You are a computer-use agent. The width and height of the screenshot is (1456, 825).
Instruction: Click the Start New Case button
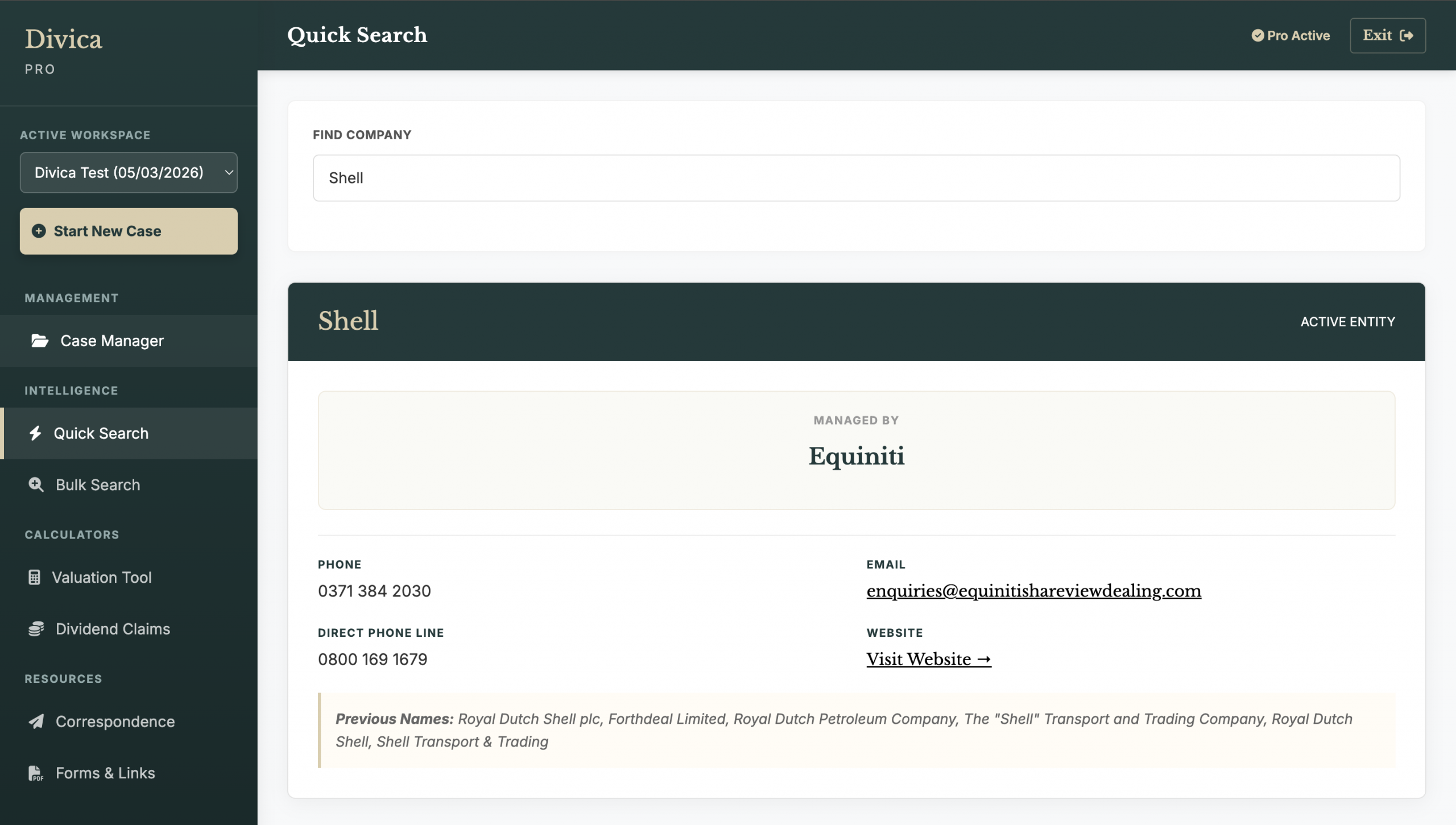pyautogui.click(x=129, y=231)
